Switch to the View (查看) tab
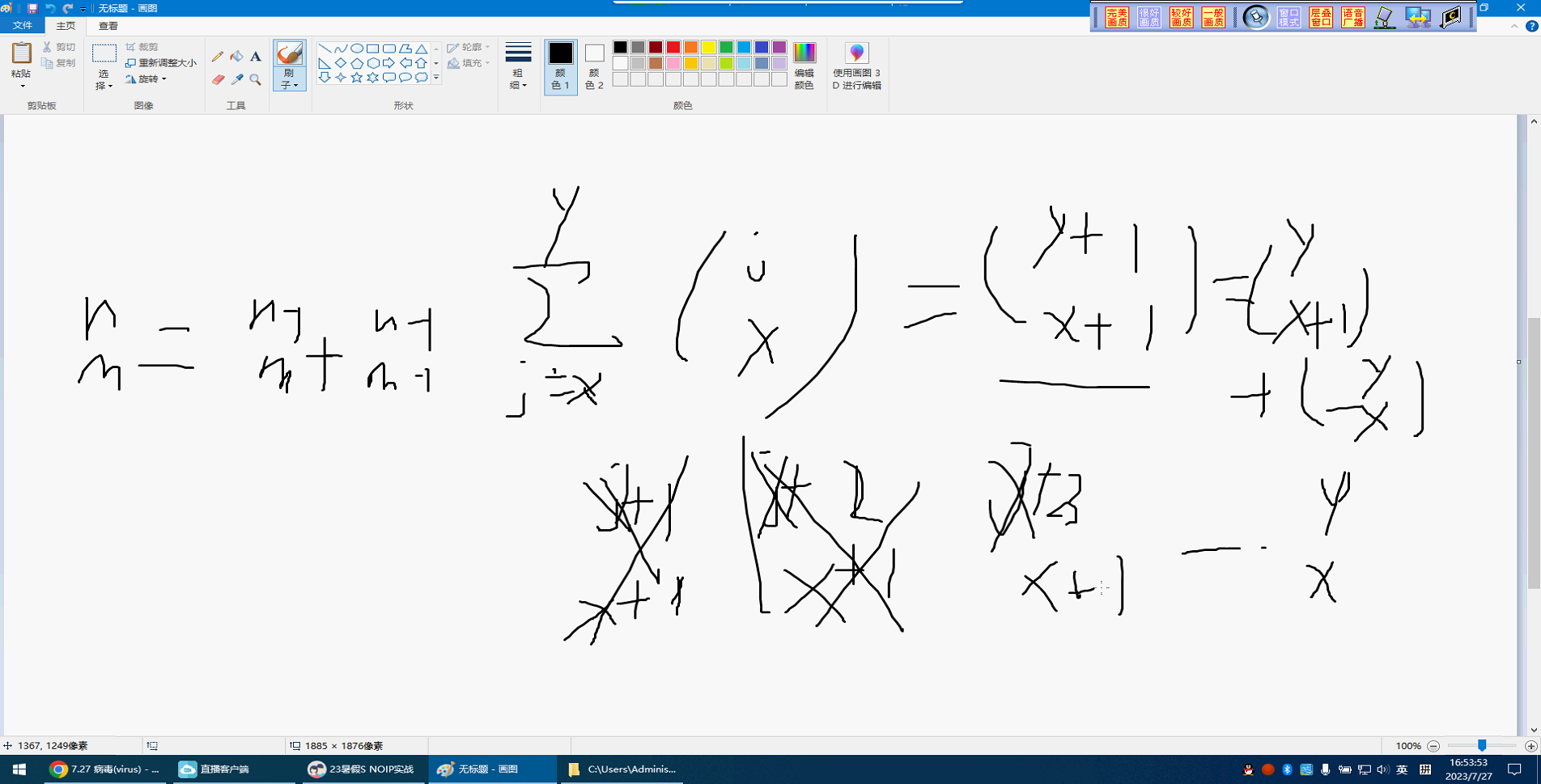1541x784 pixels. (x=108, y=26)
